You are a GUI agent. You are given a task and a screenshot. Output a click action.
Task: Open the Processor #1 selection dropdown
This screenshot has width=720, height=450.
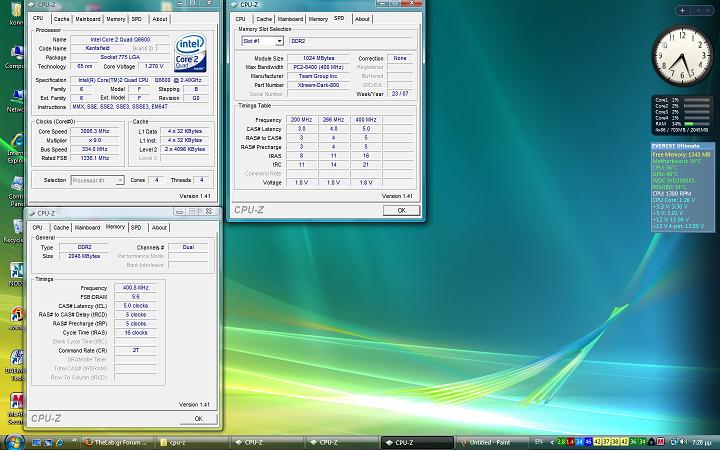click(x=119, y=180)
